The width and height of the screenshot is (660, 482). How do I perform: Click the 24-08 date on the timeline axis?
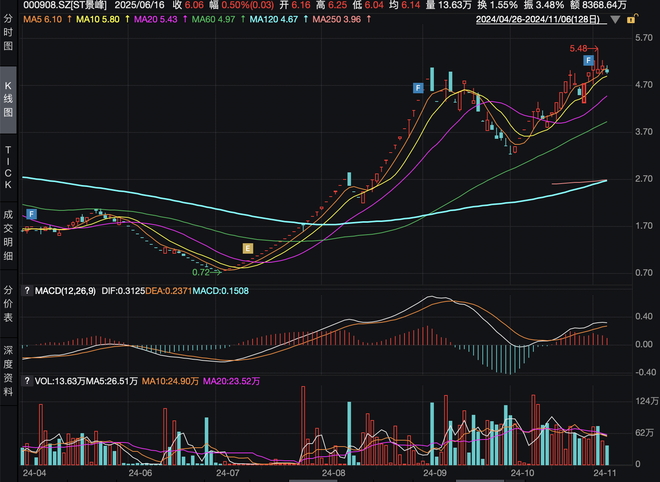coord(331,470)
